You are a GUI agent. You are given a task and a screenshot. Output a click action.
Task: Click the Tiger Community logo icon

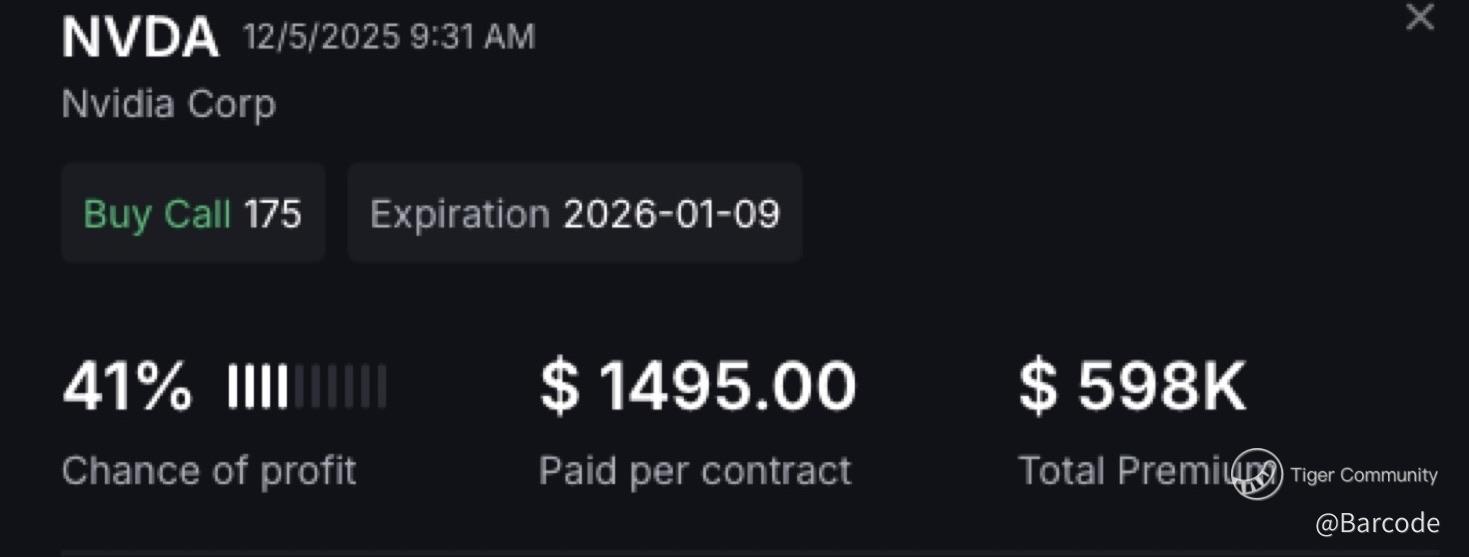[x=1257, y=474]
